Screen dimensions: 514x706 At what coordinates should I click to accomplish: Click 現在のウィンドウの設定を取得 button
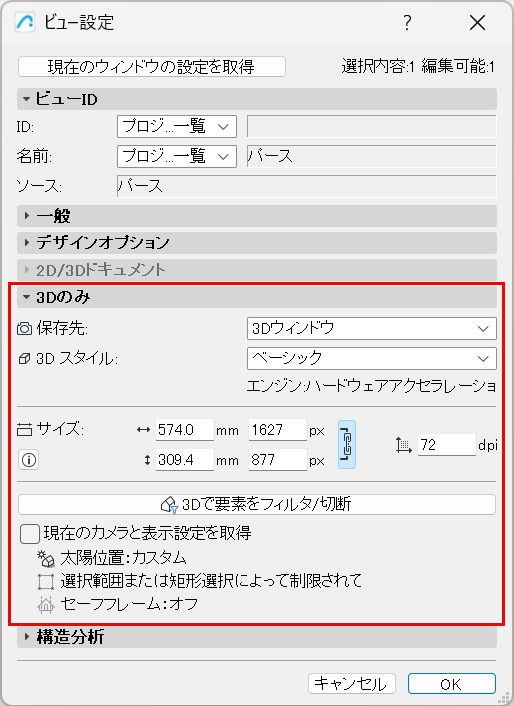click(152, 67)
